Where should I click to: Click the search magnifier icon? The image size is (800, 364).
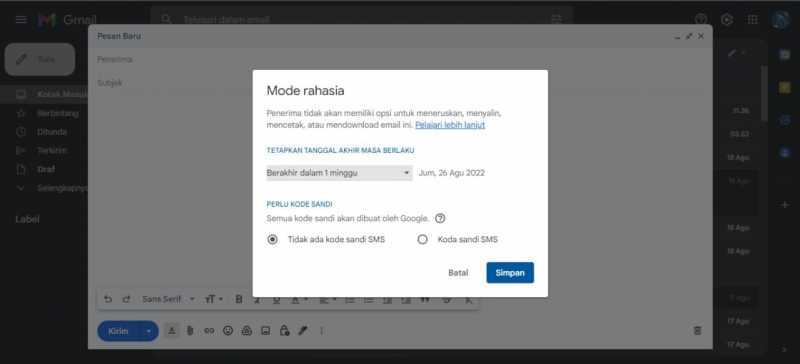point(166,19)
